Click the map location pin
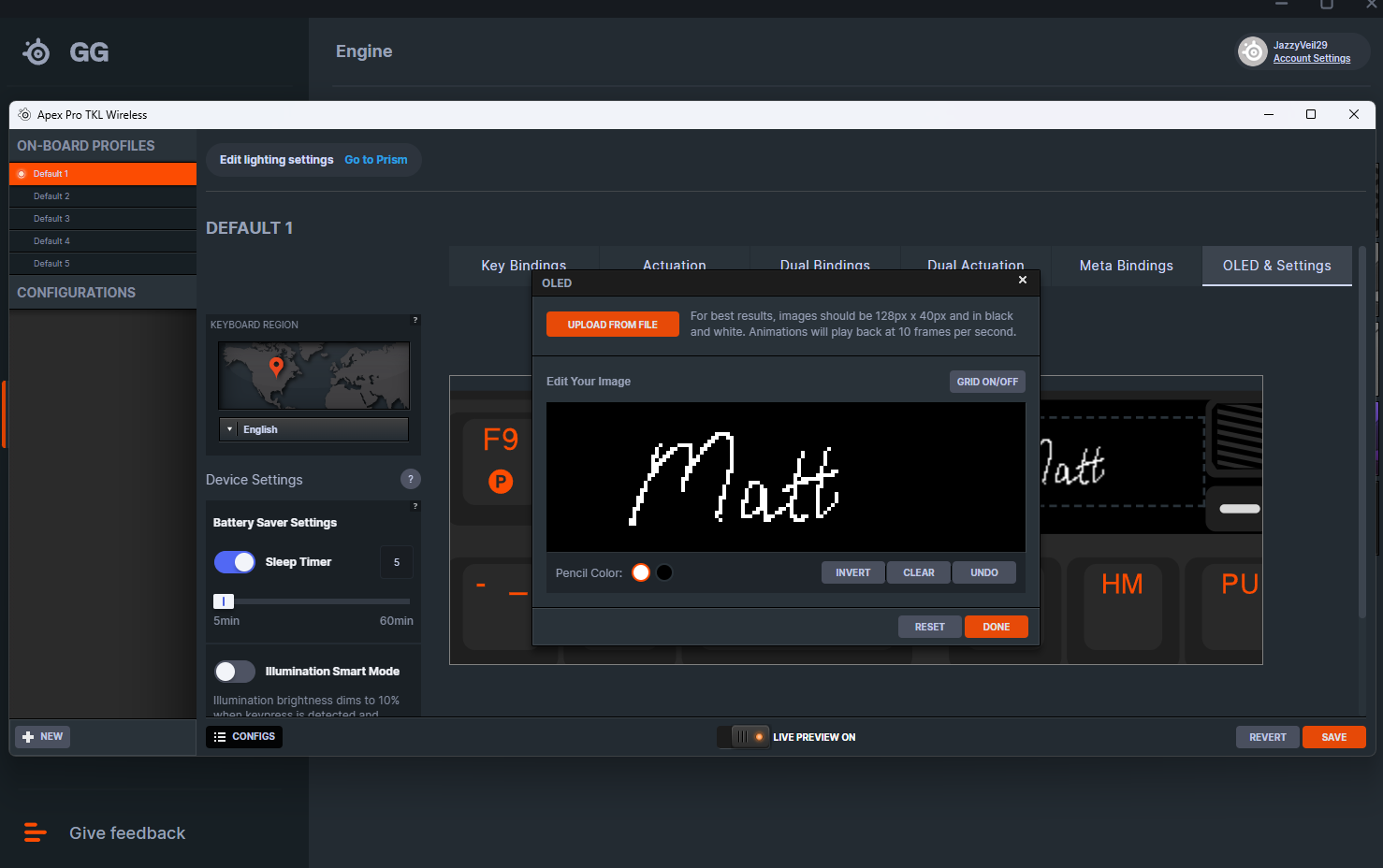1383x868 pixels. [x=276, y=366]
